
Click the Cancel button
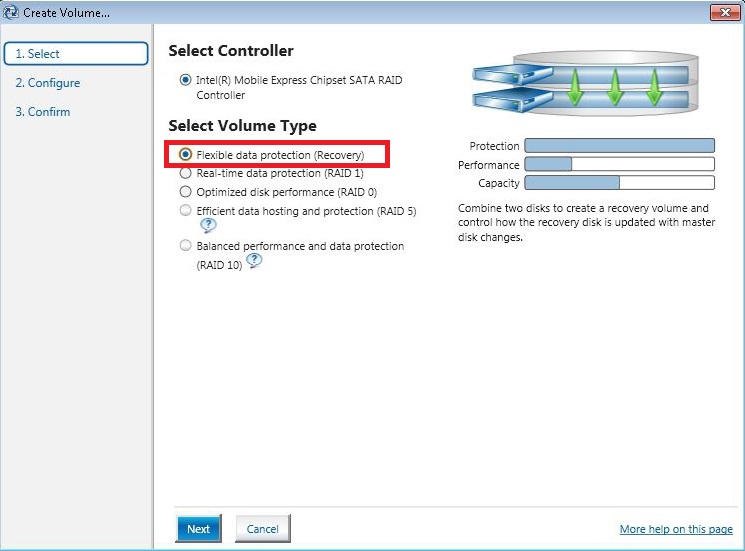263,529
